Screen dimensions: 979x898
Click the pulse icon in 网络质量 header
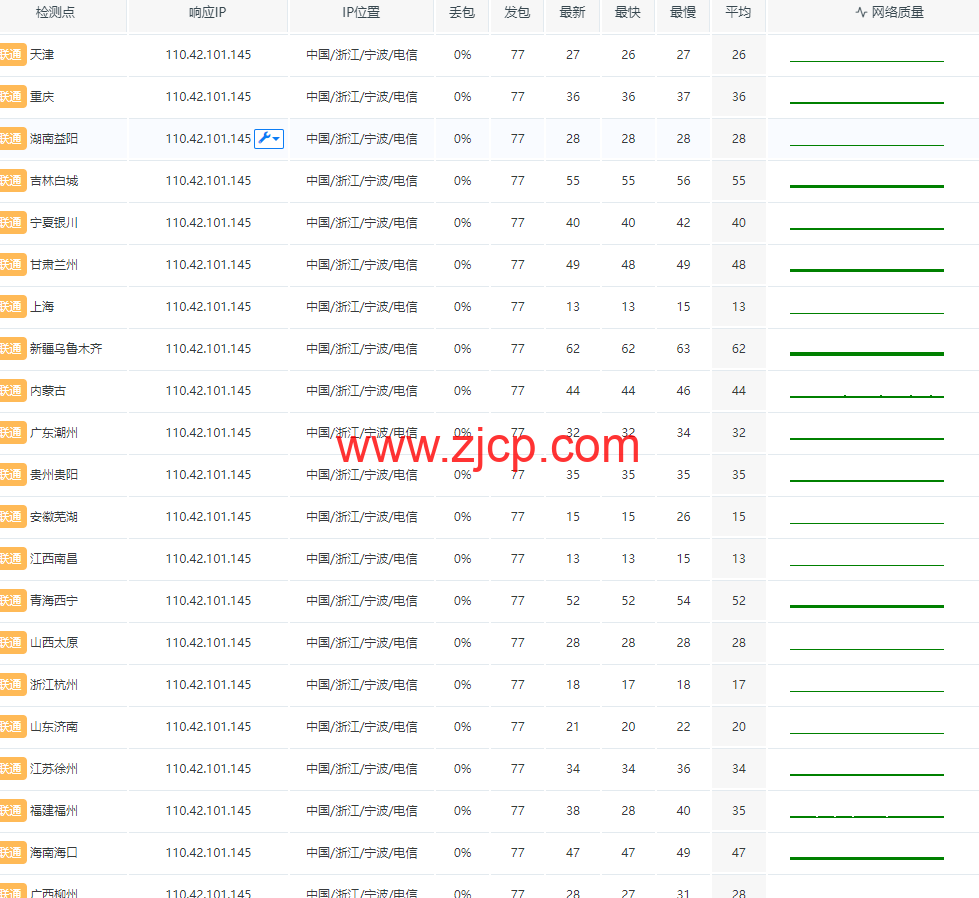[861, 13]
